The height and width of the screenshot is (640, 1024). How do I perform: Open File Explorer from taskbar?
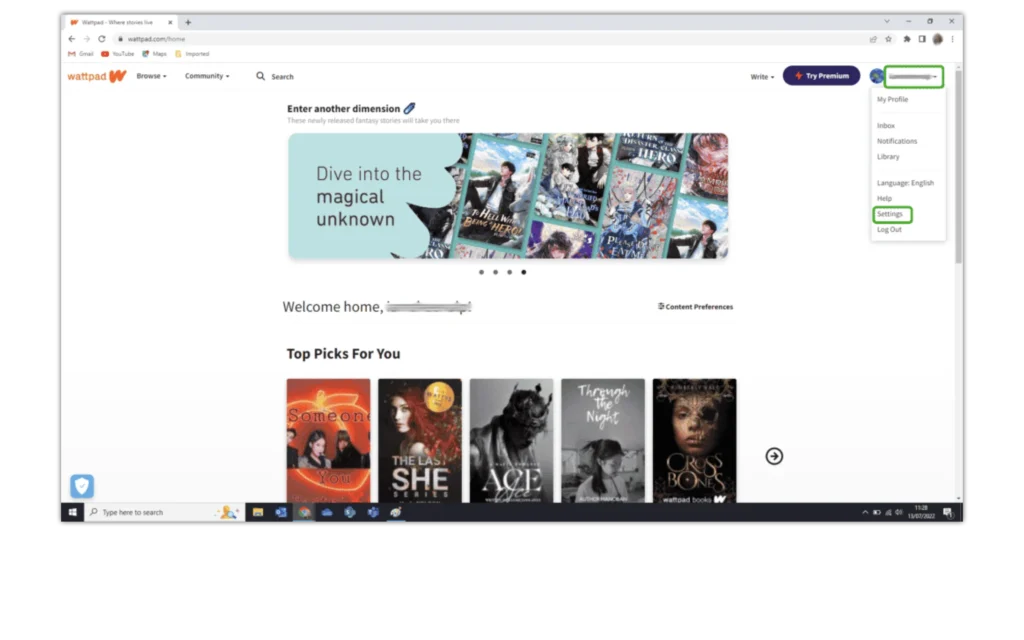click(258, 513)
